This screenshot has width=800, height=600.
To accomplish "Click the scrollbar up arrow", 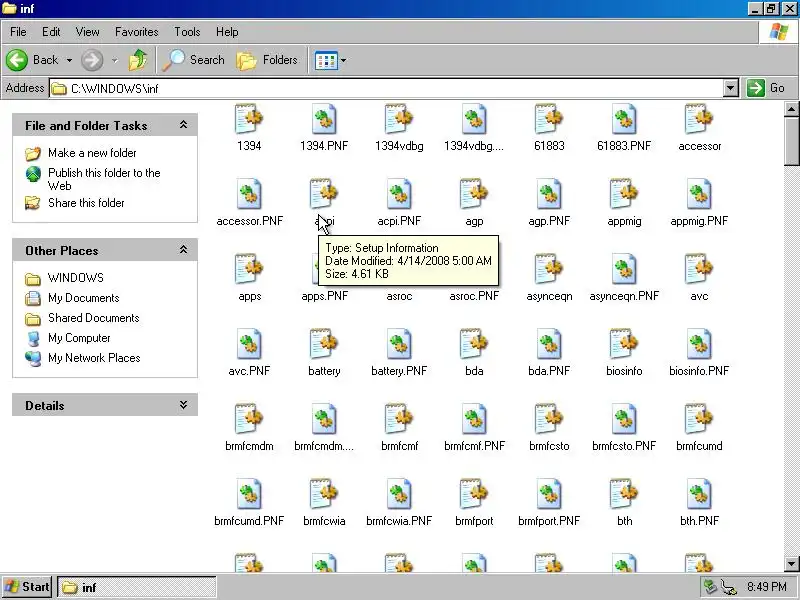I will coord(791,109).
